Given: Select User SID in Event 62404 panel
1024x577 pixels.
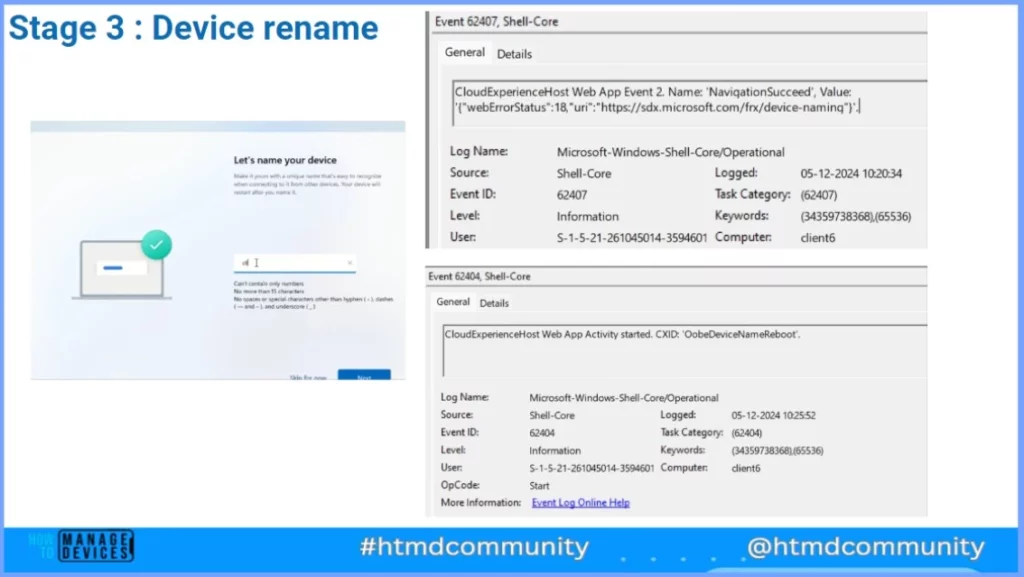Looking at the screenshot, I should pos(591,468).
